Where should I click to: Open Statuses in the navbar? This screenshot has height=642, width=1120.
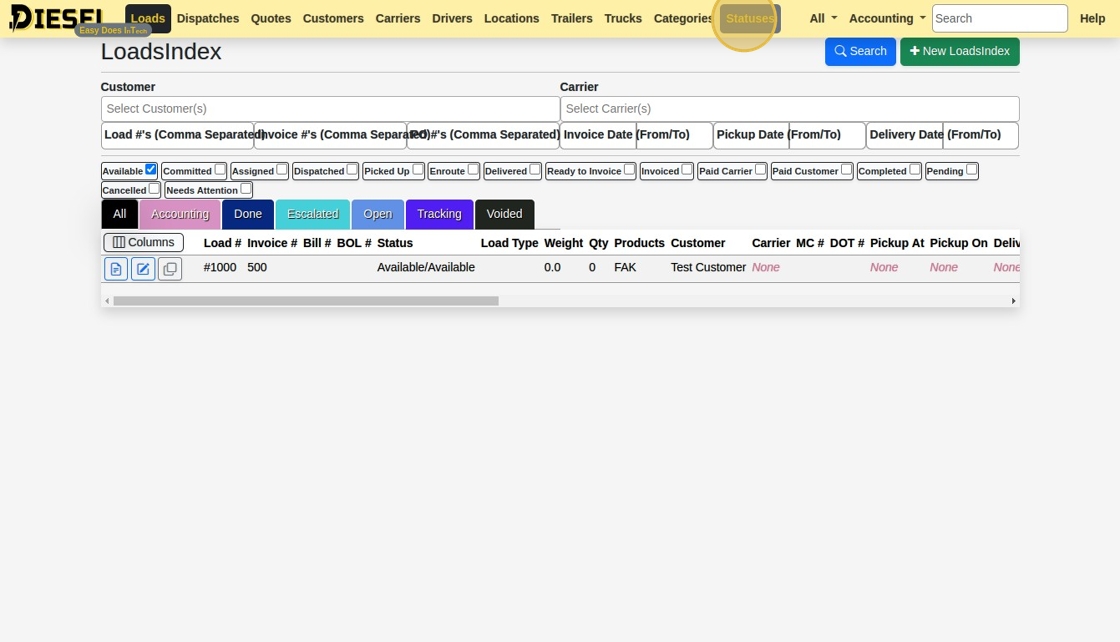click(750, 19)
